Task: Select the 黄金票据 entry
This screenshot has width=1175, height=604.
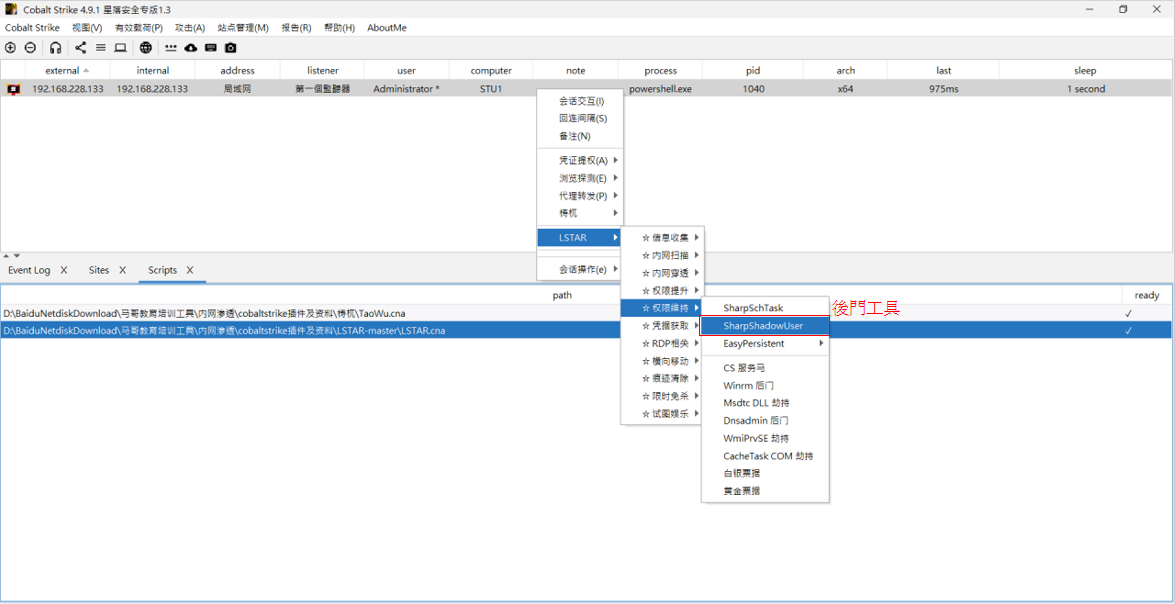Action: point(765,491)
